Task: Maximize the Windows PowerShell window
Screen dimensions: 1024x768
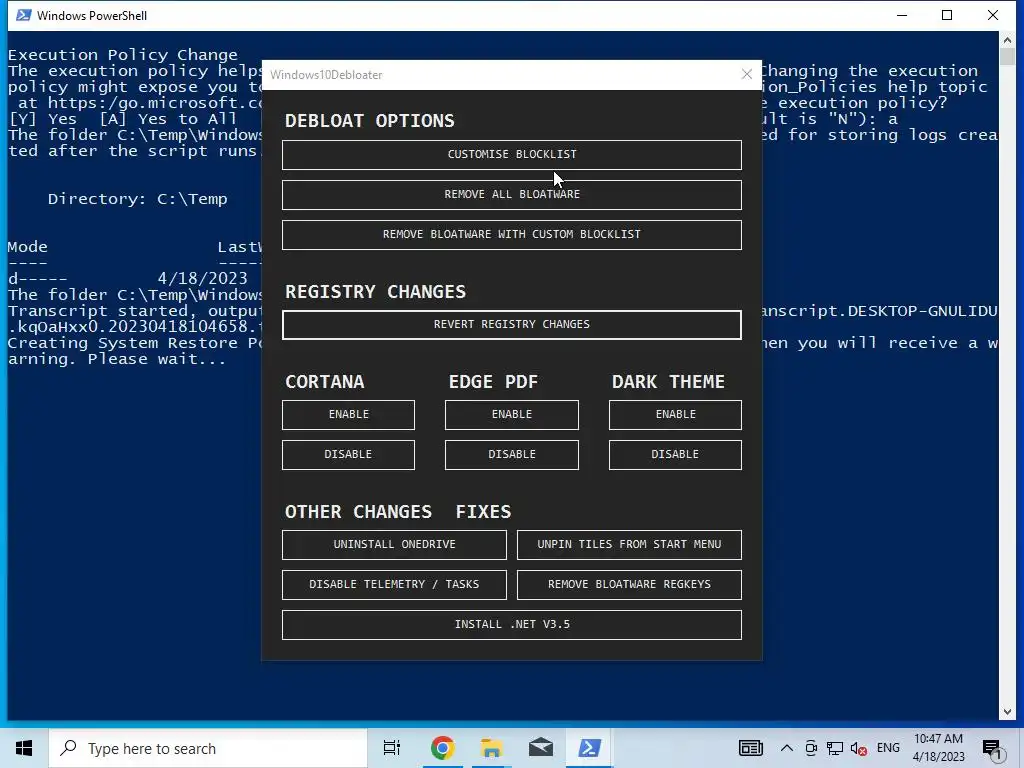Action: click(947, 15)
